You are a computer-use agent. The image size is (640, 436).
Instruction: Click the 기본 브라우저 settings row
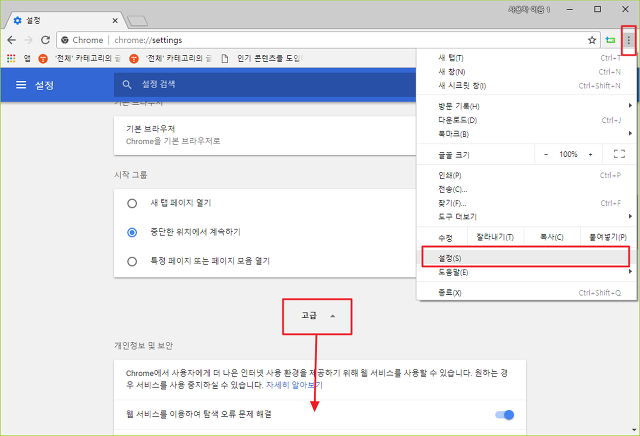[x=265, y=135]
